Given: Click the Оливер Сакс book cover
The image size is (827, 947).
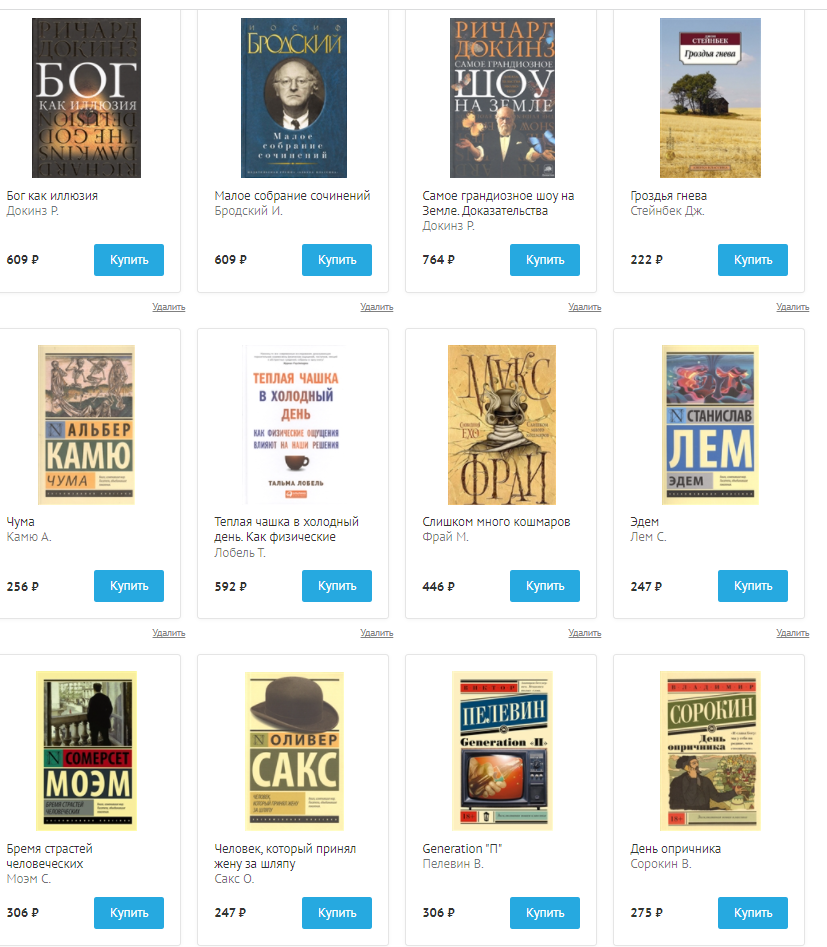Looking at the screenshot, I should click(294, 751).
